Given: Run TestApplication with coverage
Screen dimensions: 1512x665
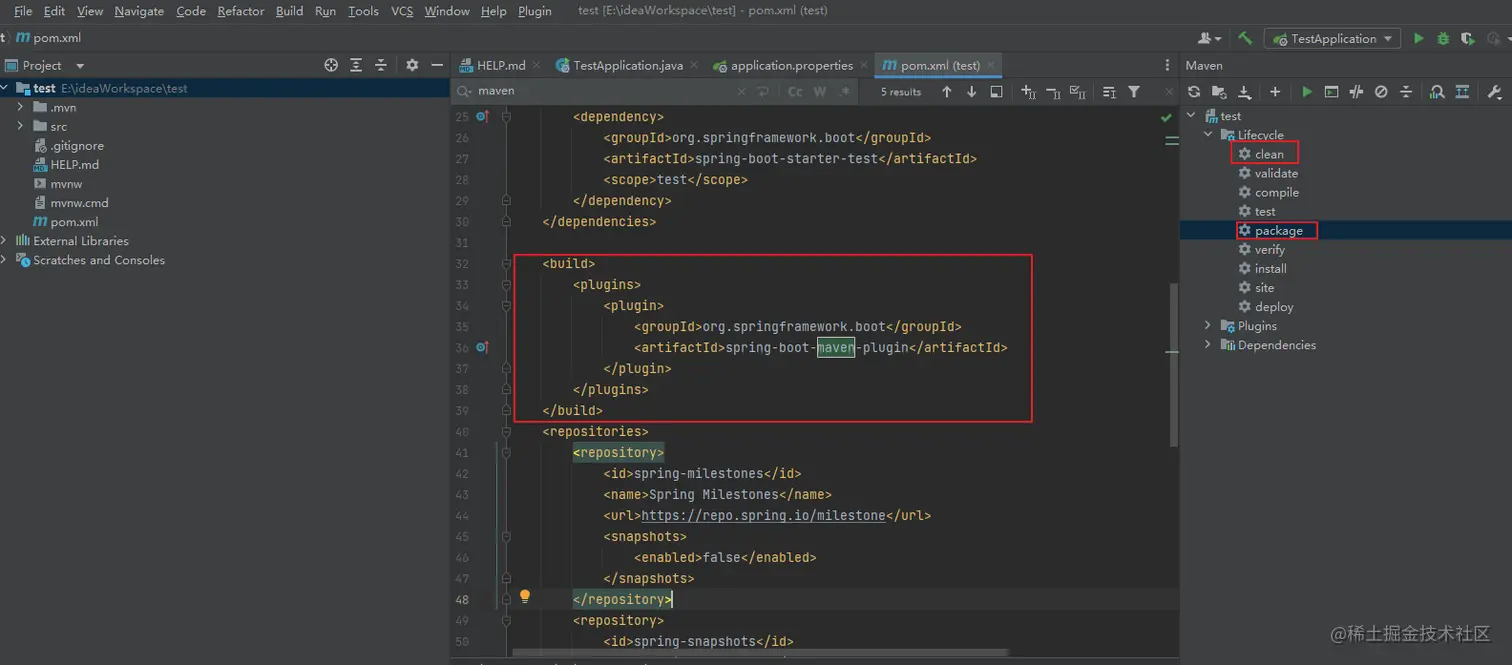Looking at the screenshot, I should [x=1467, y=38].
